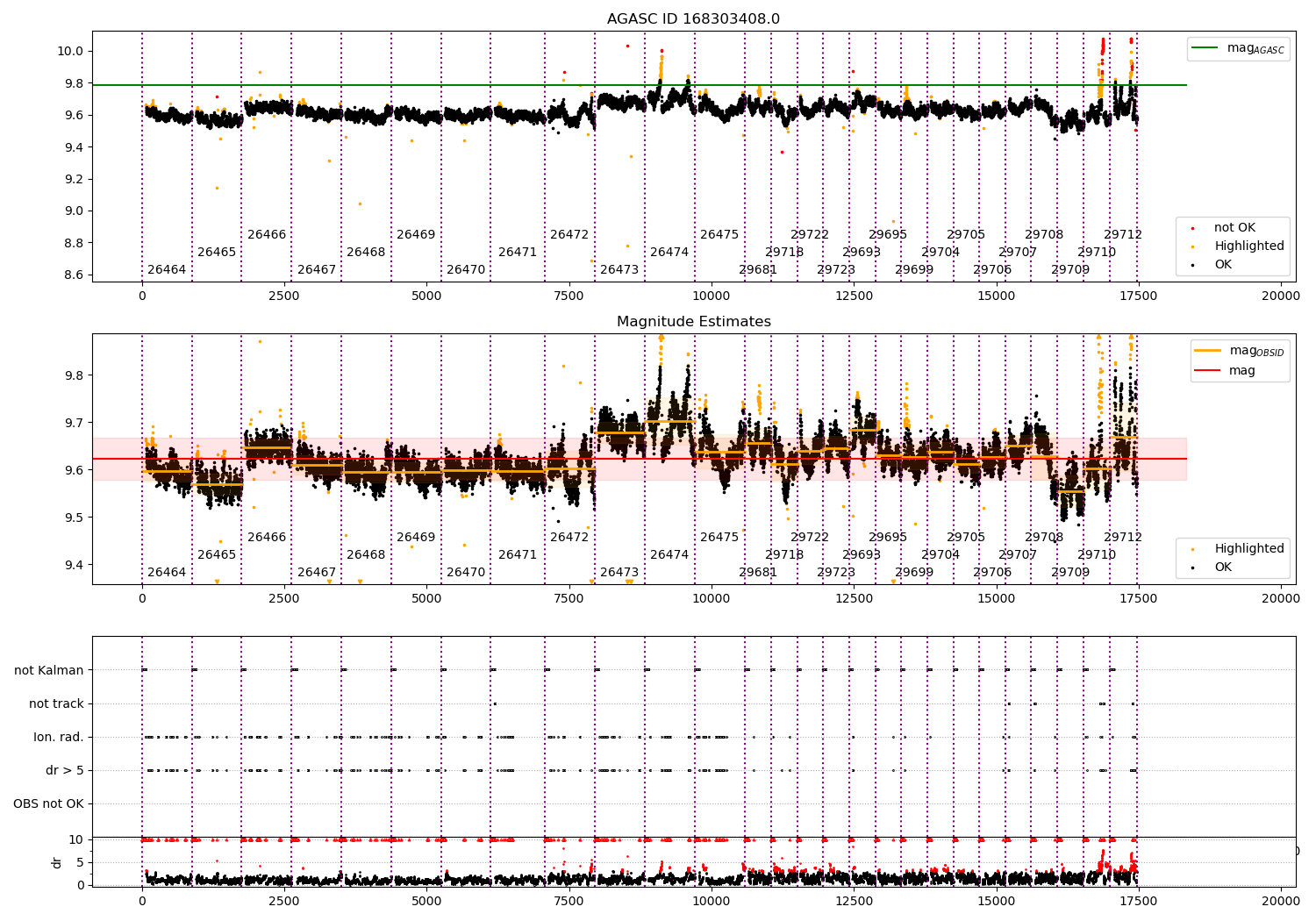The width and height of the screenshot is (1316, 921).
Task: Click the 9.0 y-tick in top plot
Action: click(75, 211)
